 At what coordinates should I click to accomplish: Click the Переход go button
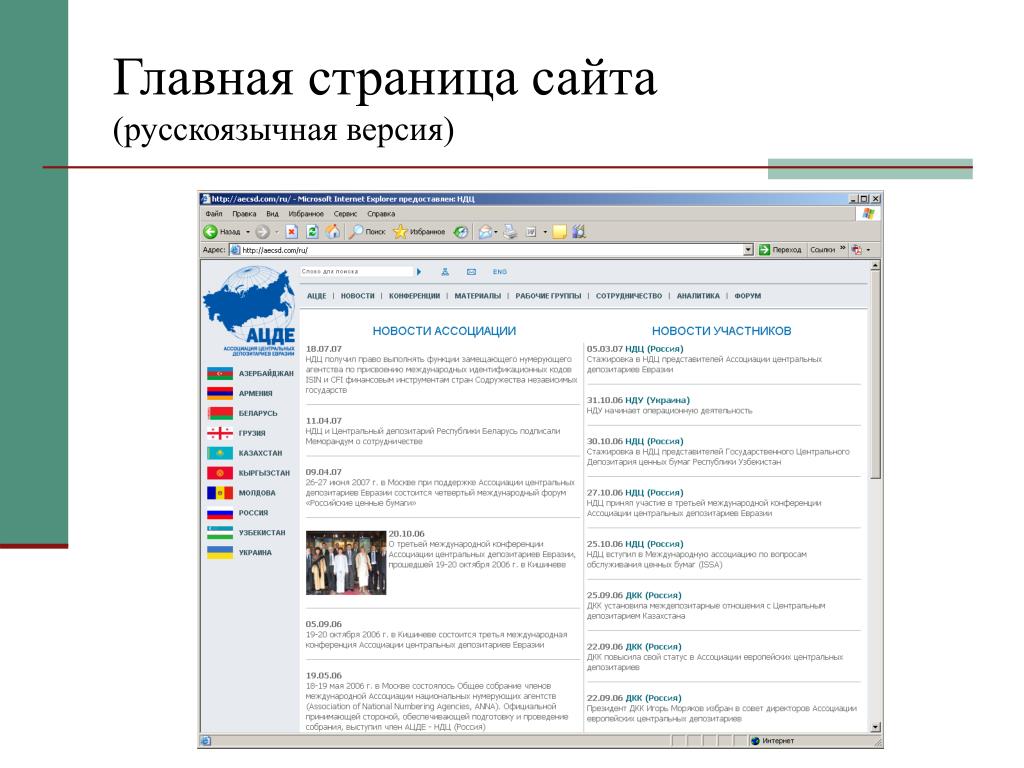(x=780, y=250)
